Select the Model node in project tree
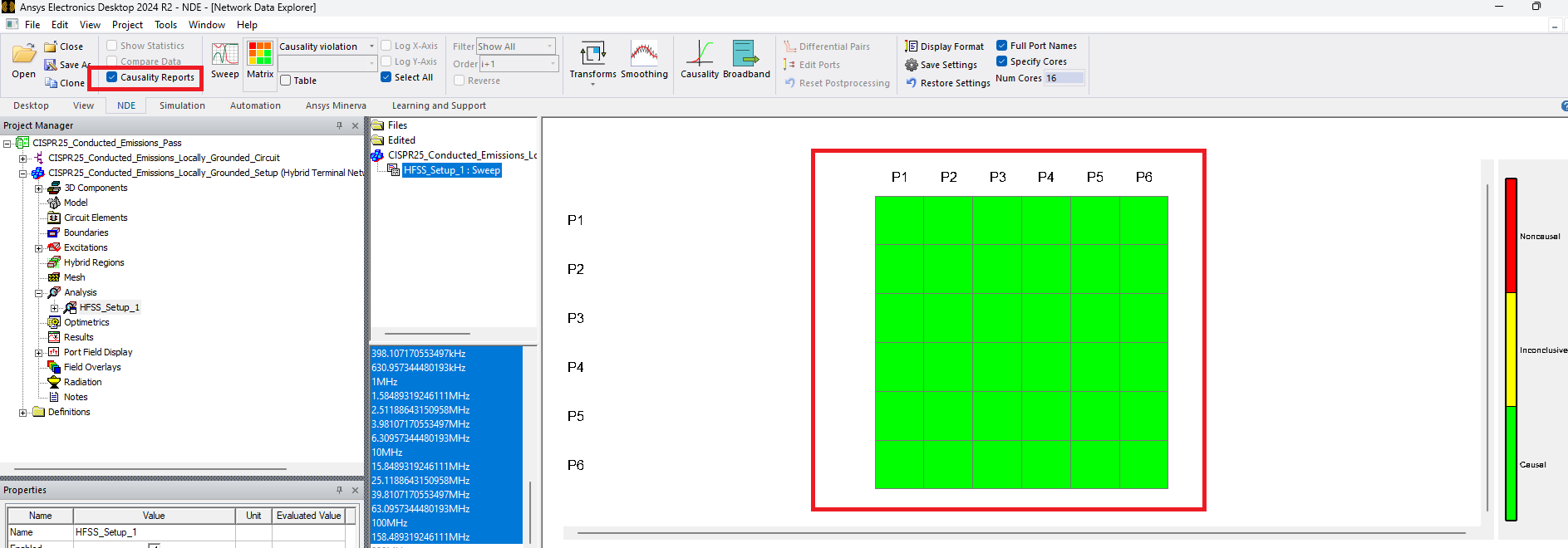Viewport: 1568px width, 548px height. tap(76, 203)
